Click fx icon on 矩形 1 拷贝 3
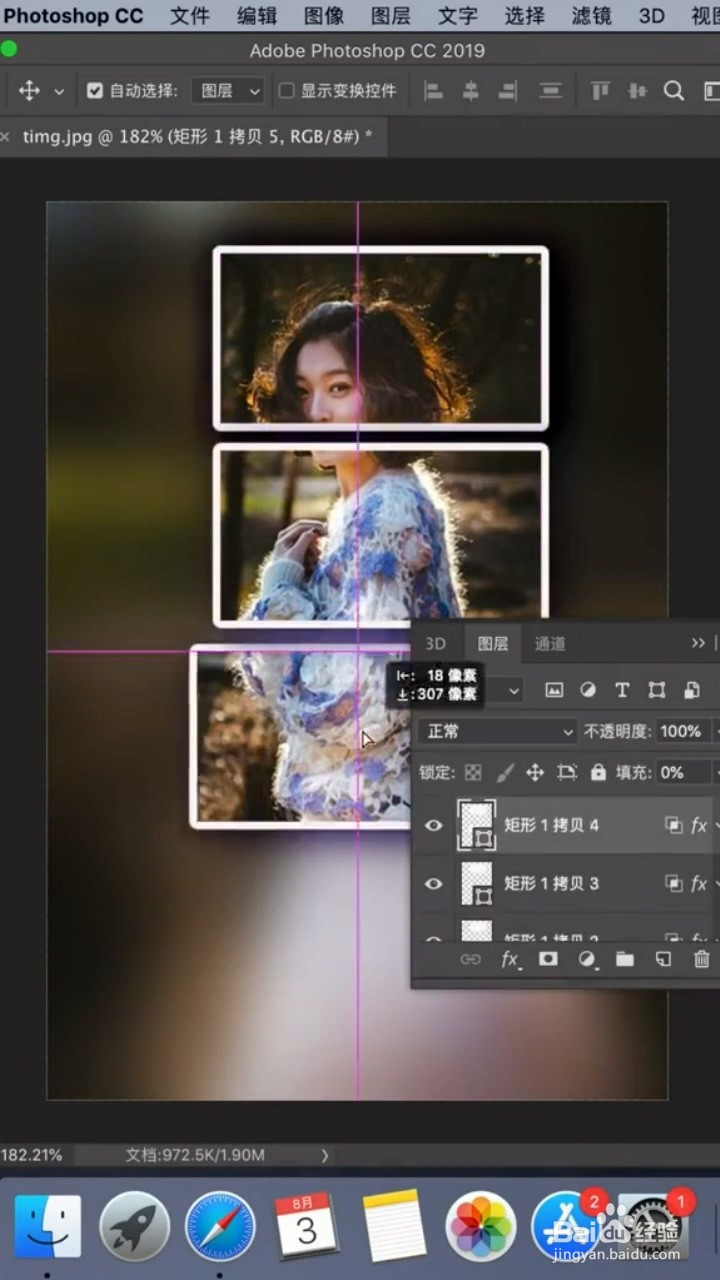720x1280 pixels. point(698,884)
